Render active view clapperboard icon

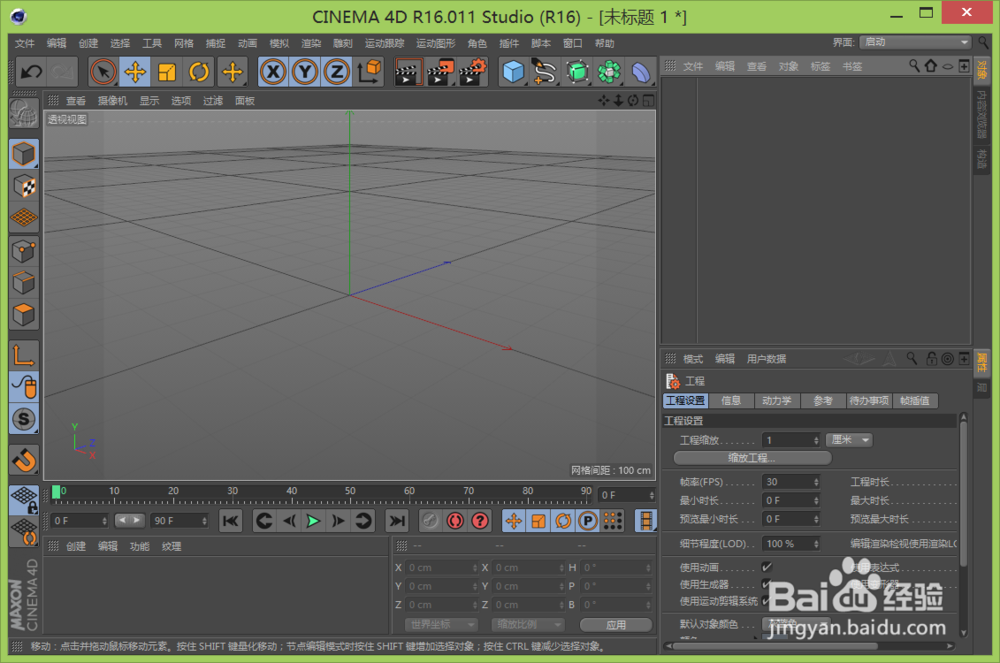click(x=408, y=72)
